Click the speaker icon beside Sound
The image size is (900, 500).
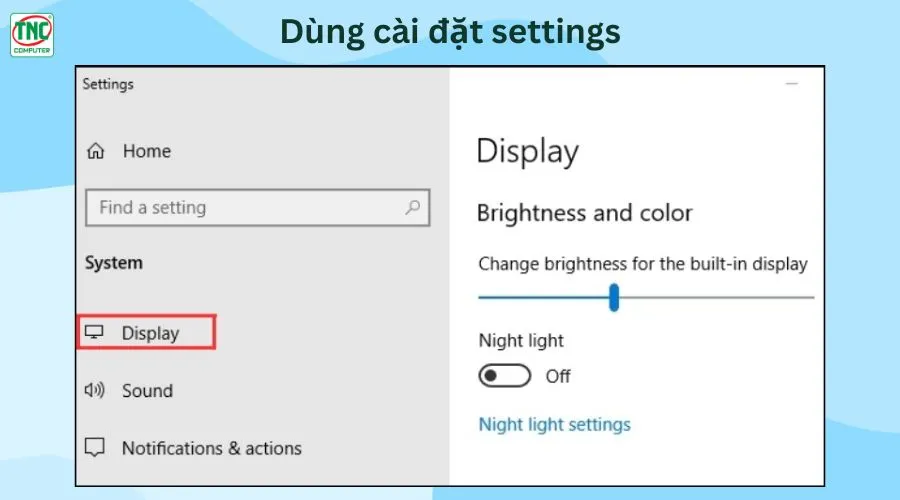coord(94,390)
